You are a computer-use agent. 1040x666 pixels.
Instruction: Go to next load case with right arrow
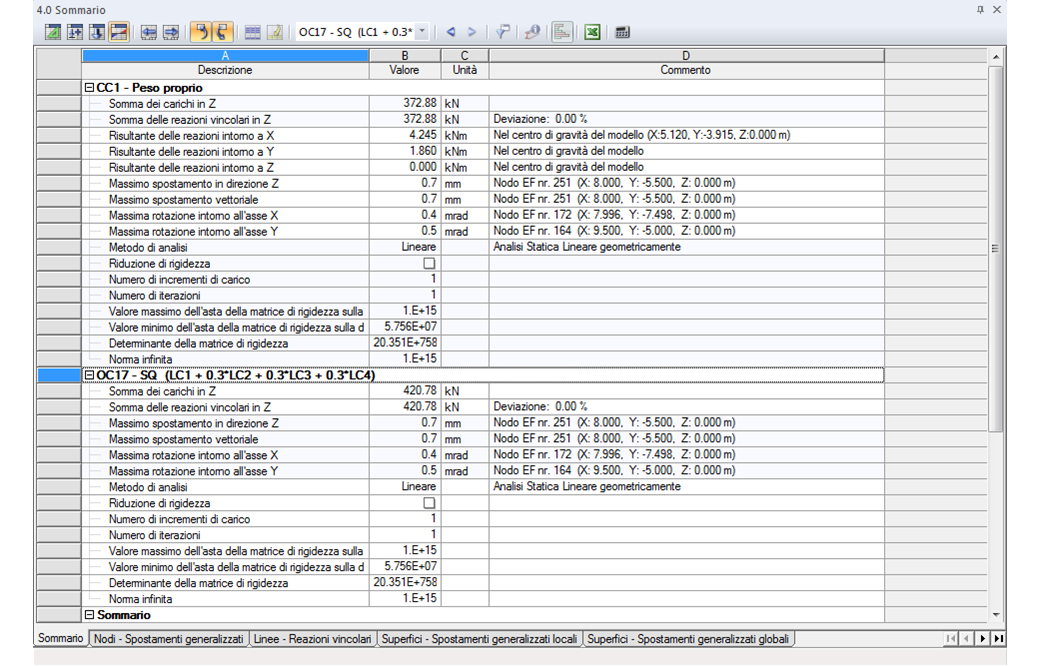pyautogui.click(x=472, y=32)
